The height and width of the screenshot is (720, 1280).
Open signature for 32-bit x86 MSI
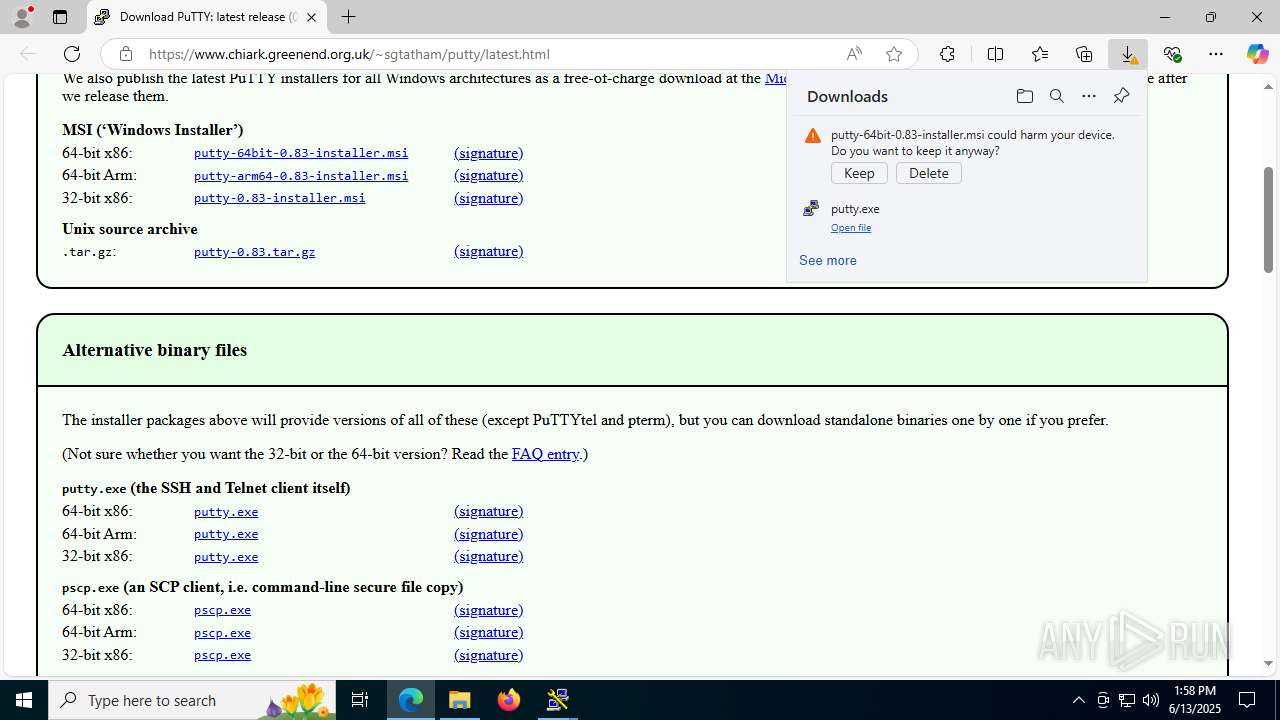pyautogui.click(x=489, y=198)
